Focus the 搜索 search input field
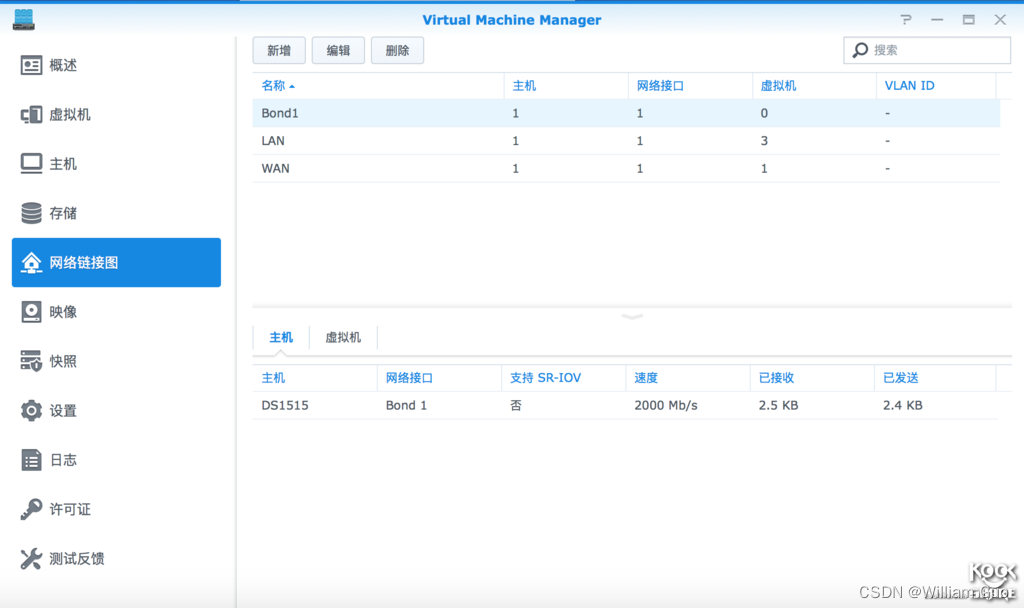Screen dimensions: 1024x608 point(937,50)
